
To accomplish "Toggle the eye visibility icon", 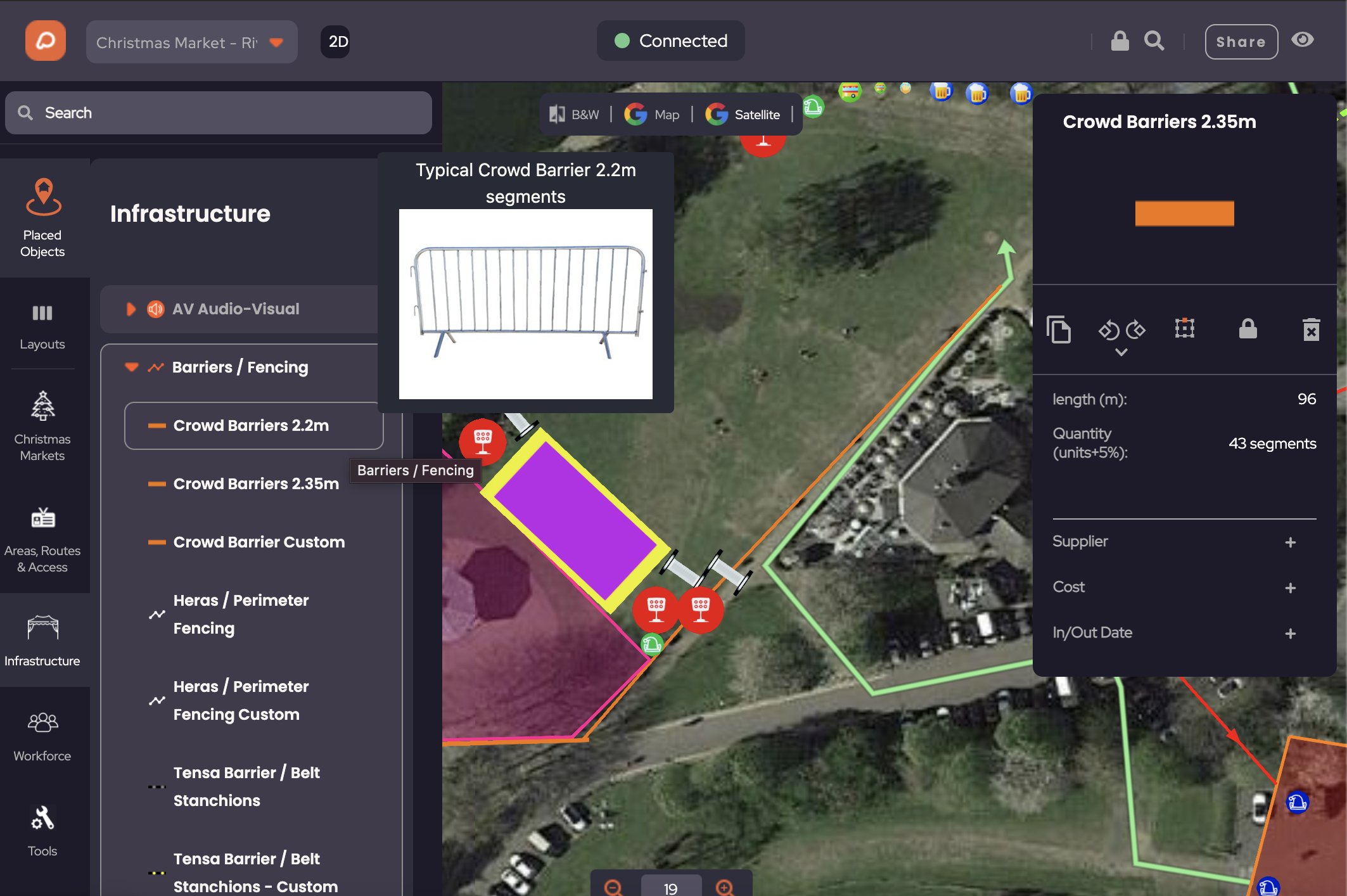I will [x=1303, y=41].
